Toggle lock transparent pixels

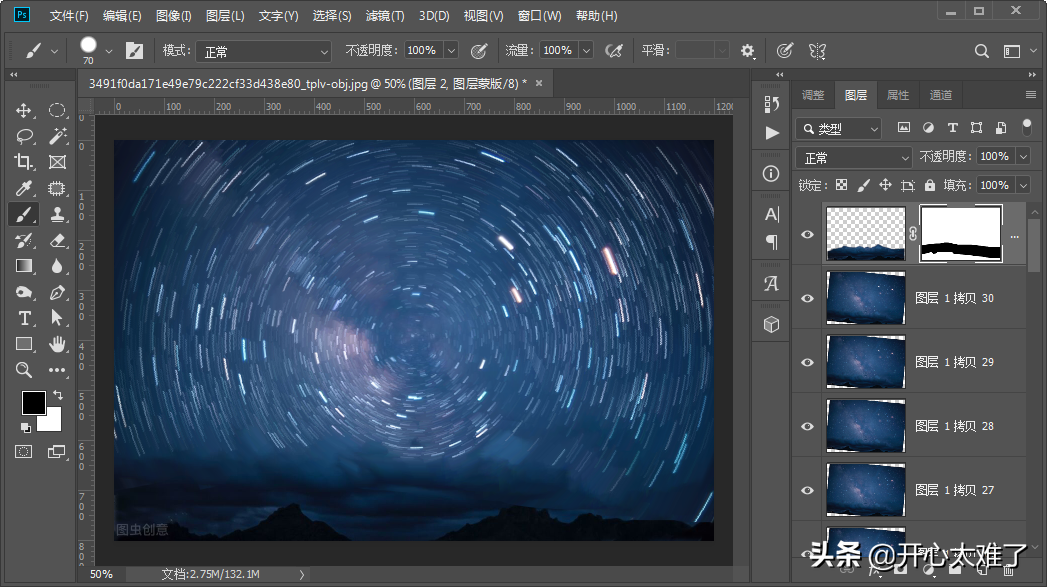pyautogui.click(x=842, y=185)
